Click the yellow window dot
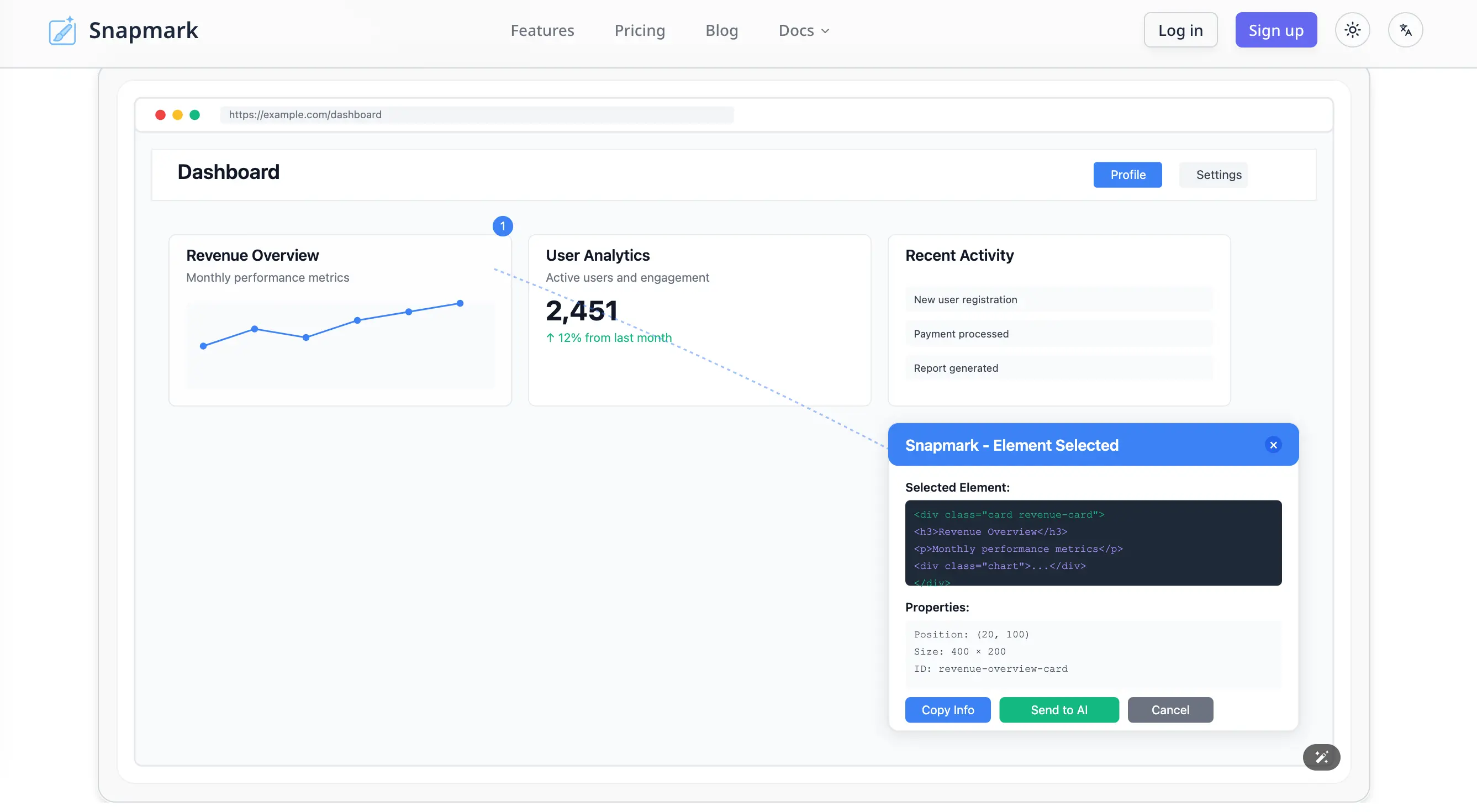This screenshot has height=812, width=1477. pyautogui.click(x=178, y=115)
